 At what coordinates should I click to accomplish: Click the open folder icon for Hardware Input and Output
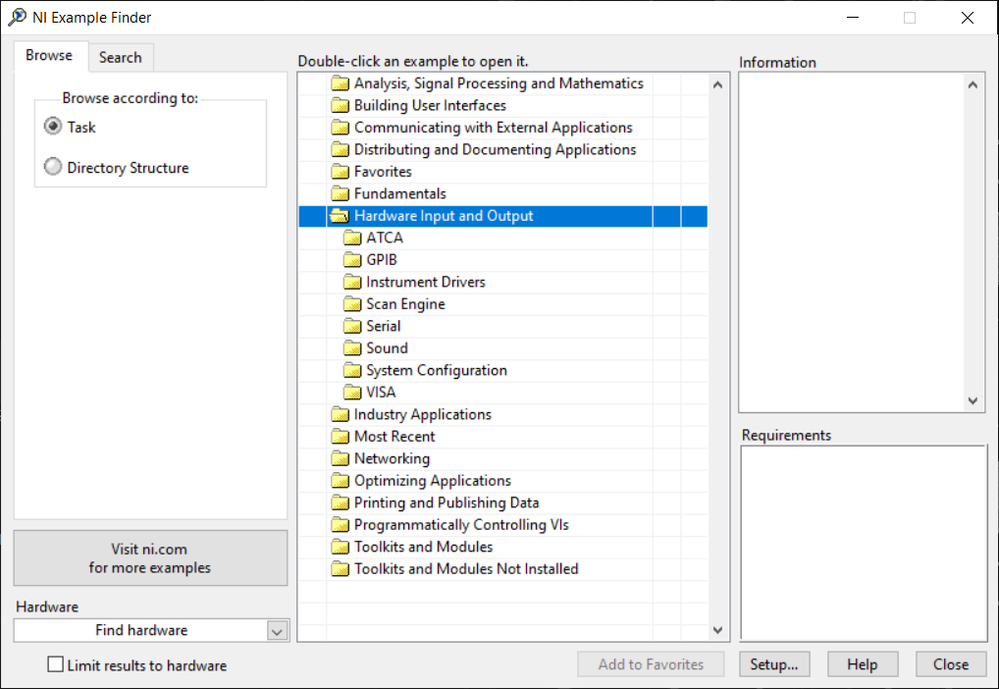(340, 216)
